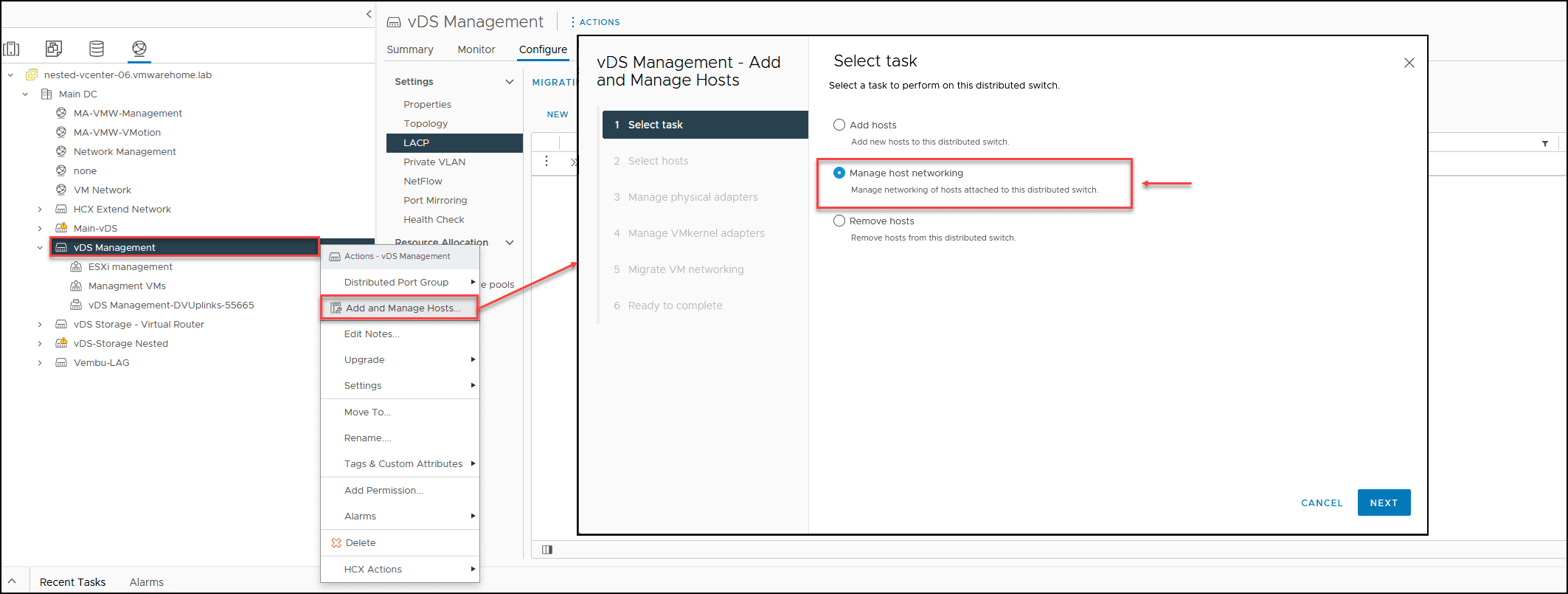Click the NEXT button in wizard

pyautogui.click(x=1384, y=503)
